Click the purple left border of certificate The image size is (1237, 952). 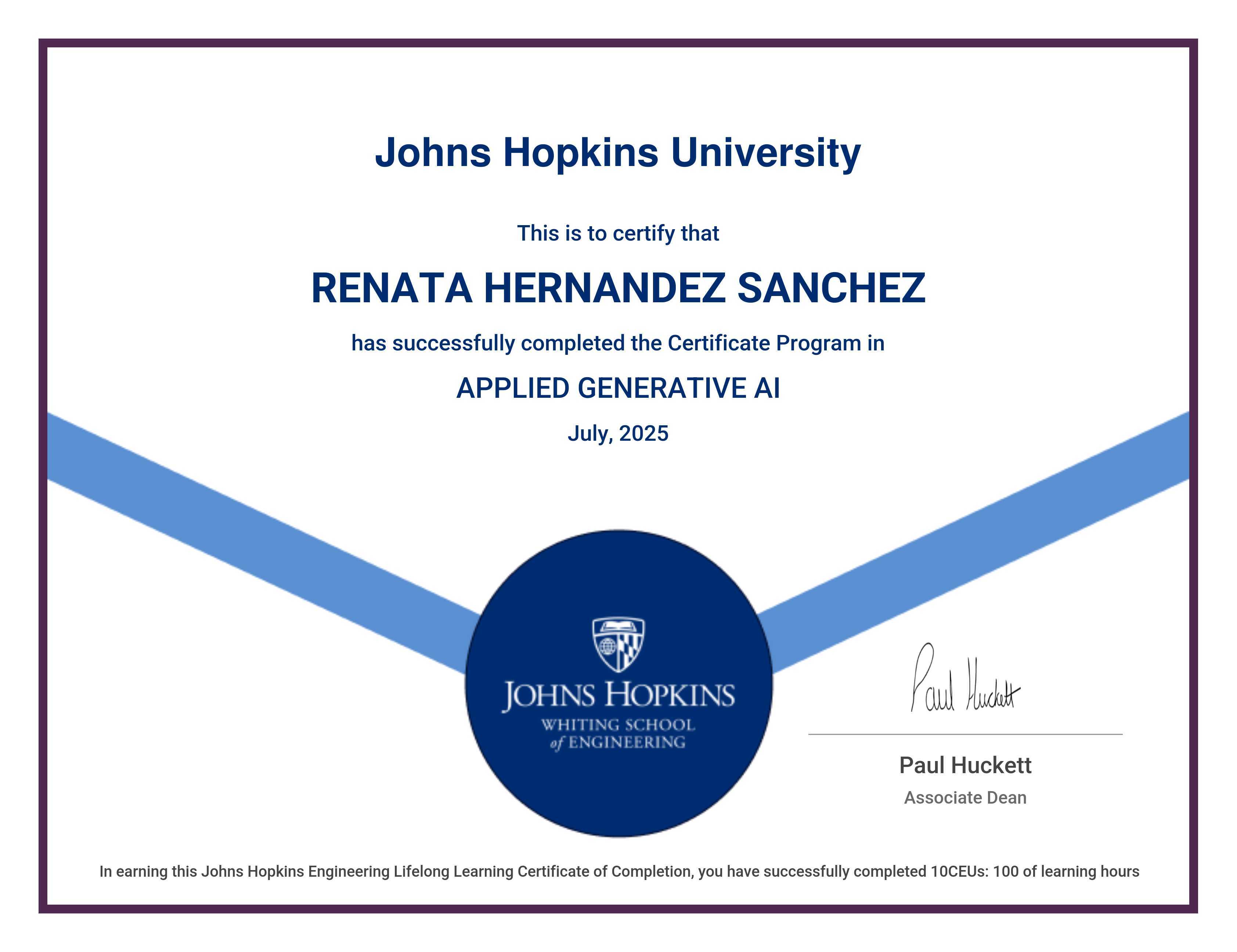coord(43,476)
